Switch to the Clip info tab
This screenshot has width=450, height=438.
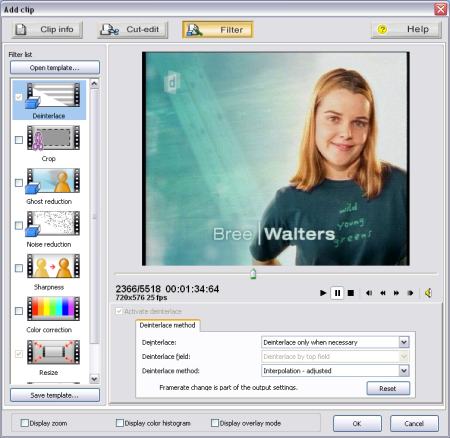point(48,30)
